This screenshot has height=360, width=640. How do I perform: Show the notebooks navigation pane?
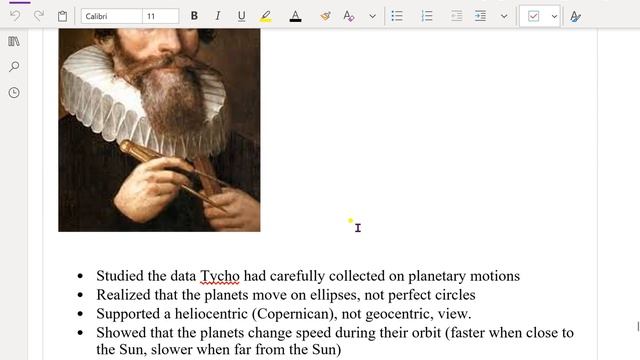point(14,41)
